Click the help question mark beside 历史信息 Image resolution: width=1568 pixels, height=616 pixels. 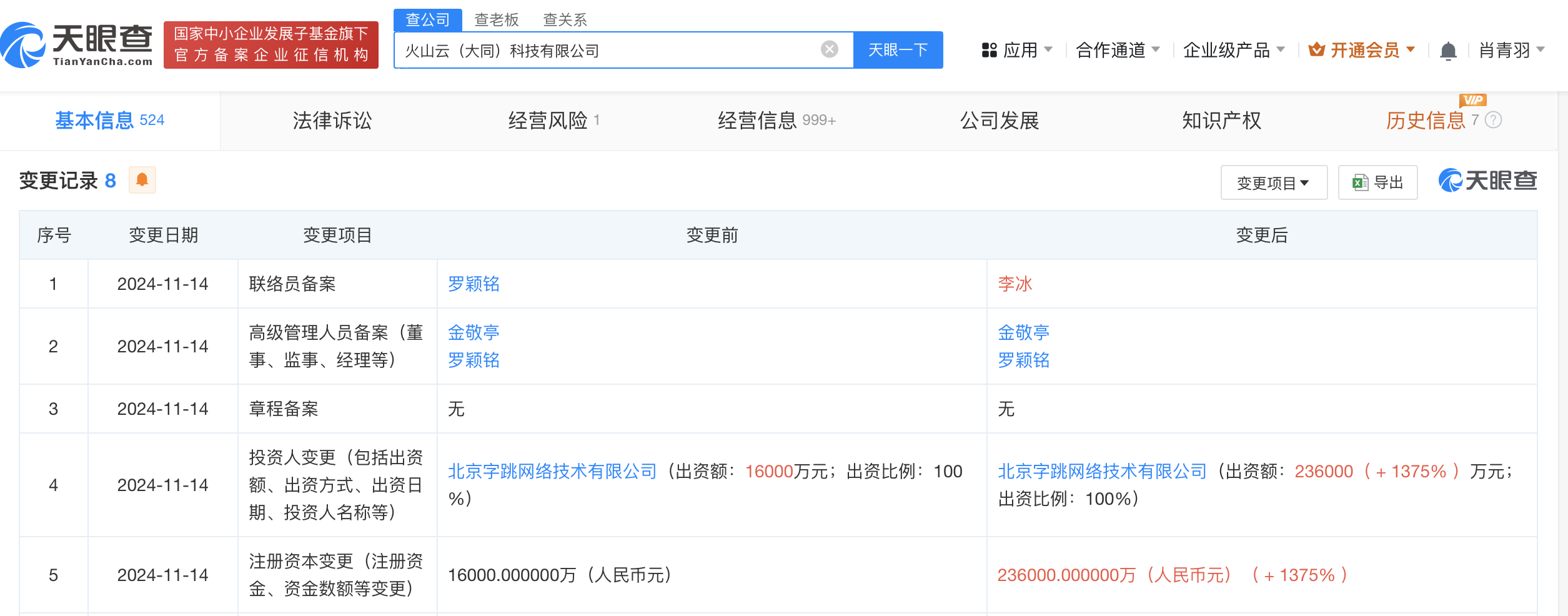(x=1493, y=120)
